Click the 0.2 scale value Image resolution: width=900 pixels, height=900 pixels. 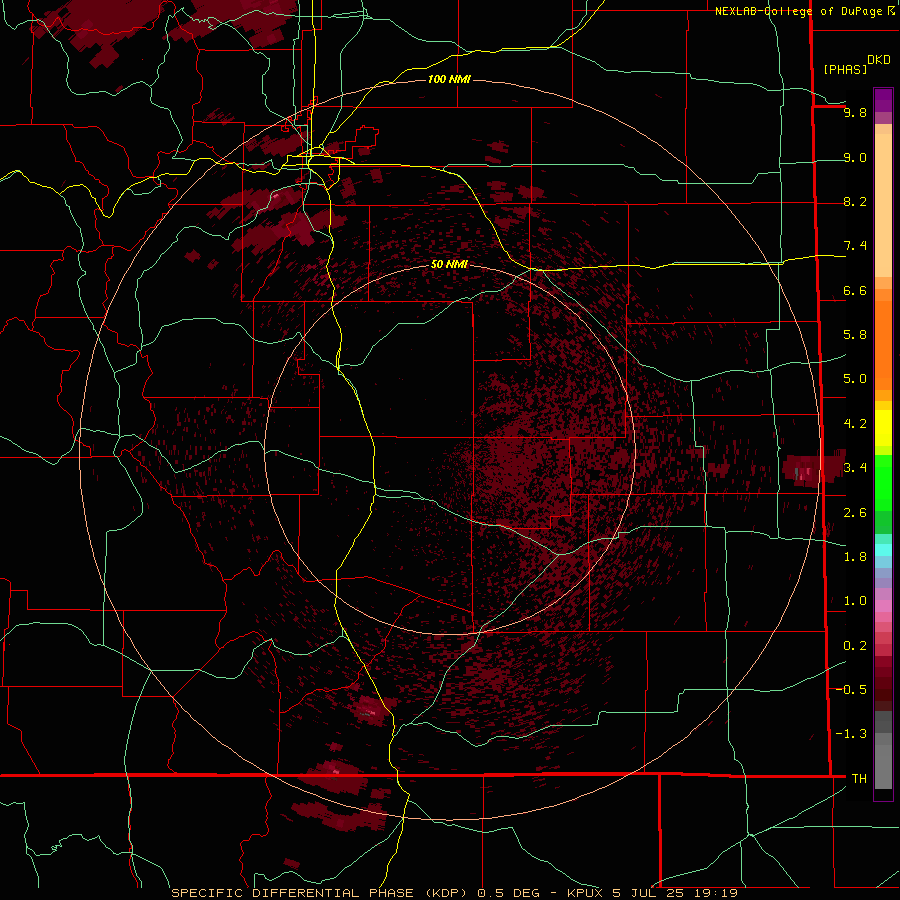coord(855,646)
